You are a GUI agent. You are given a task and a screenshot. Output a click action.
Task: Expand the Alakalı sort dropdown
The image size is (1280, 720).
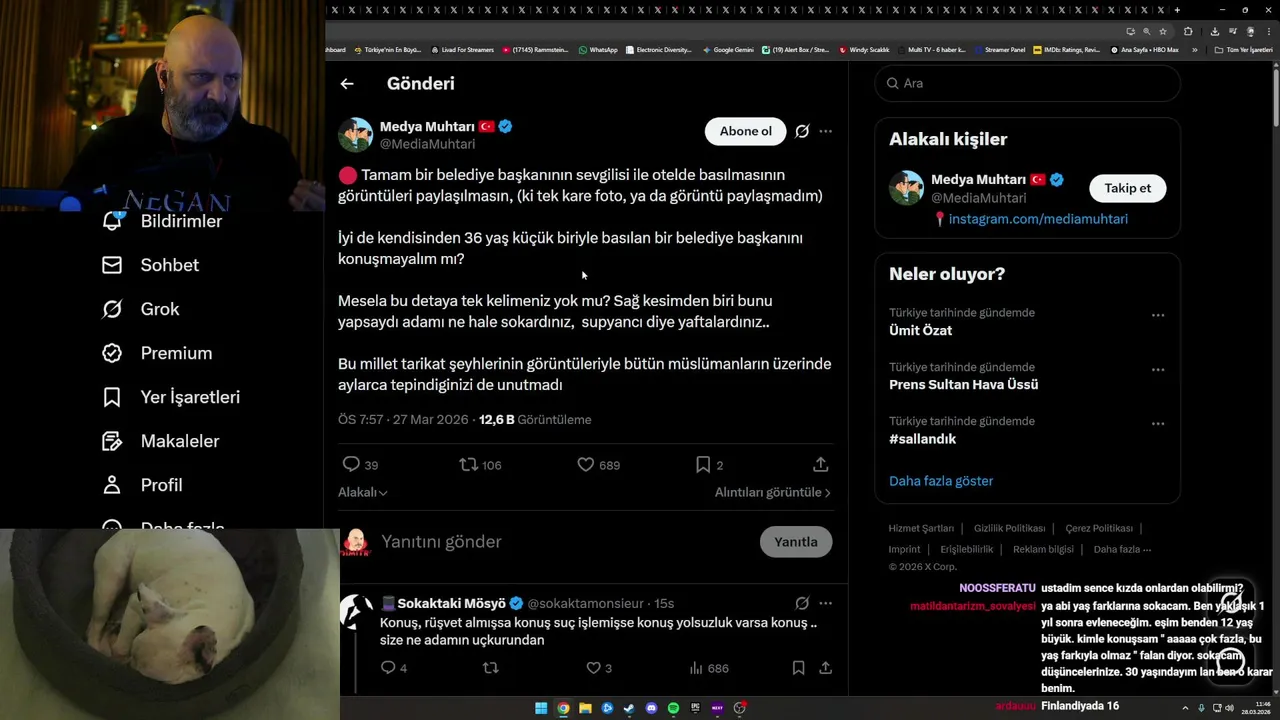click(x=363, y=492)
